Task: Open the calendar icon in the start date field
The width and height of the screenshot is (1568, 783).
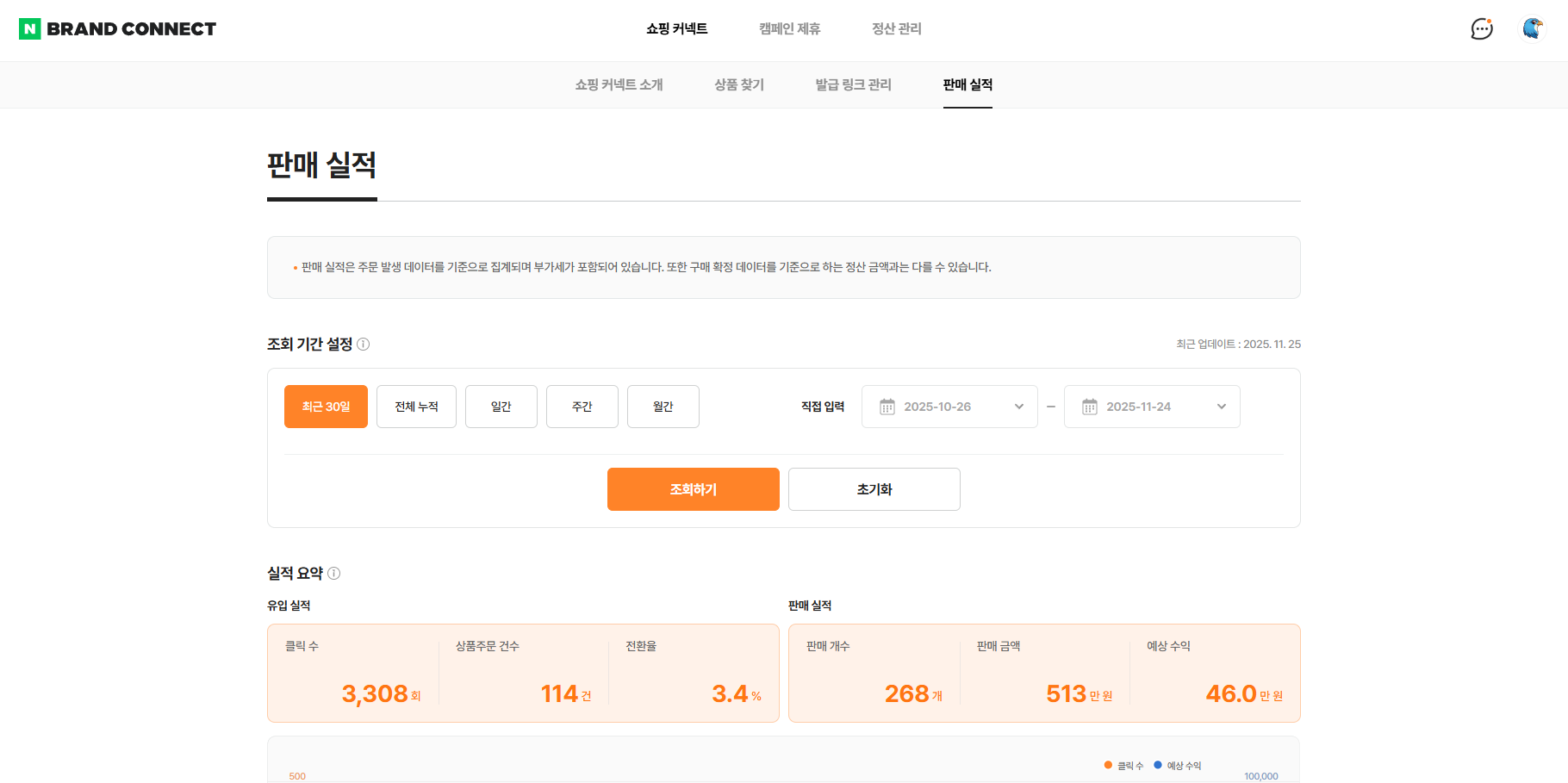Action: pos(888,406)
